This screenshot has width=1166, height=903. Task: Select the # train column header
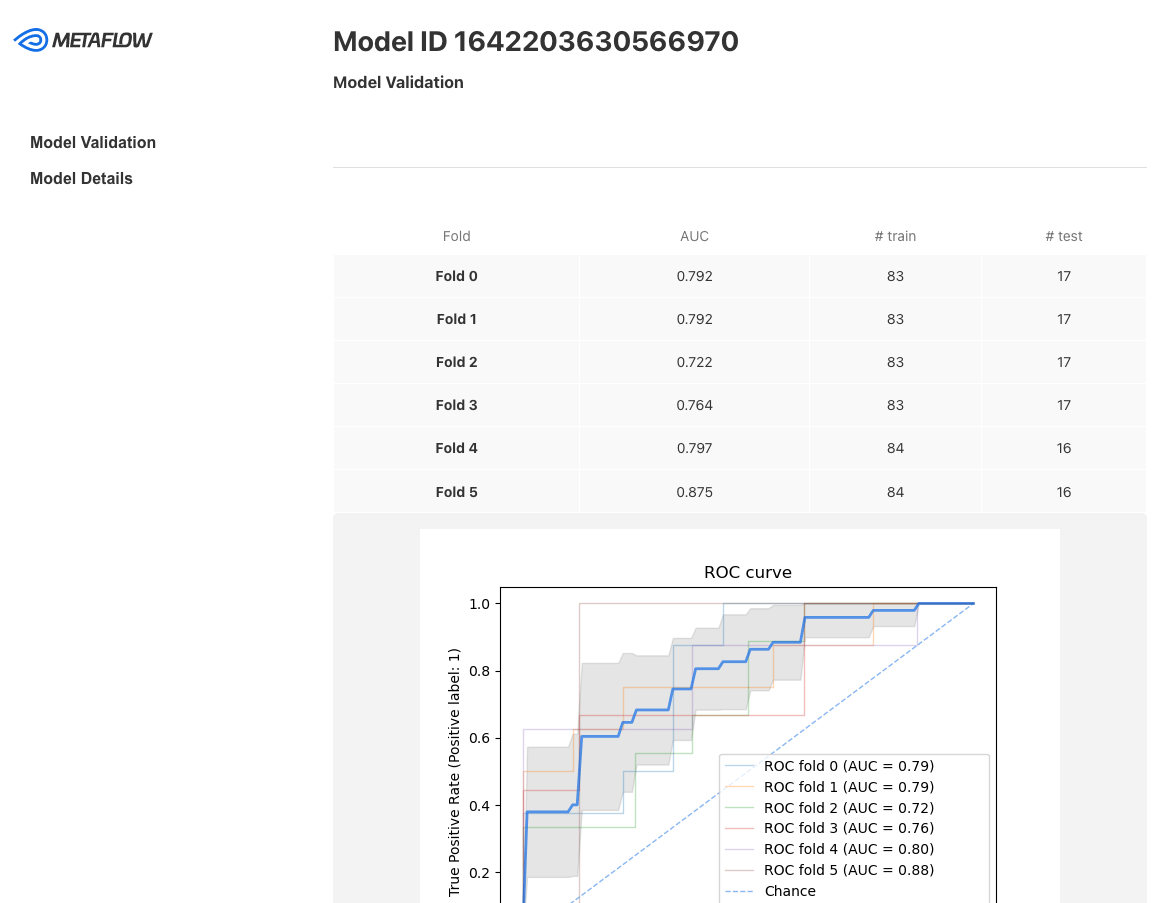coord(894,236)
